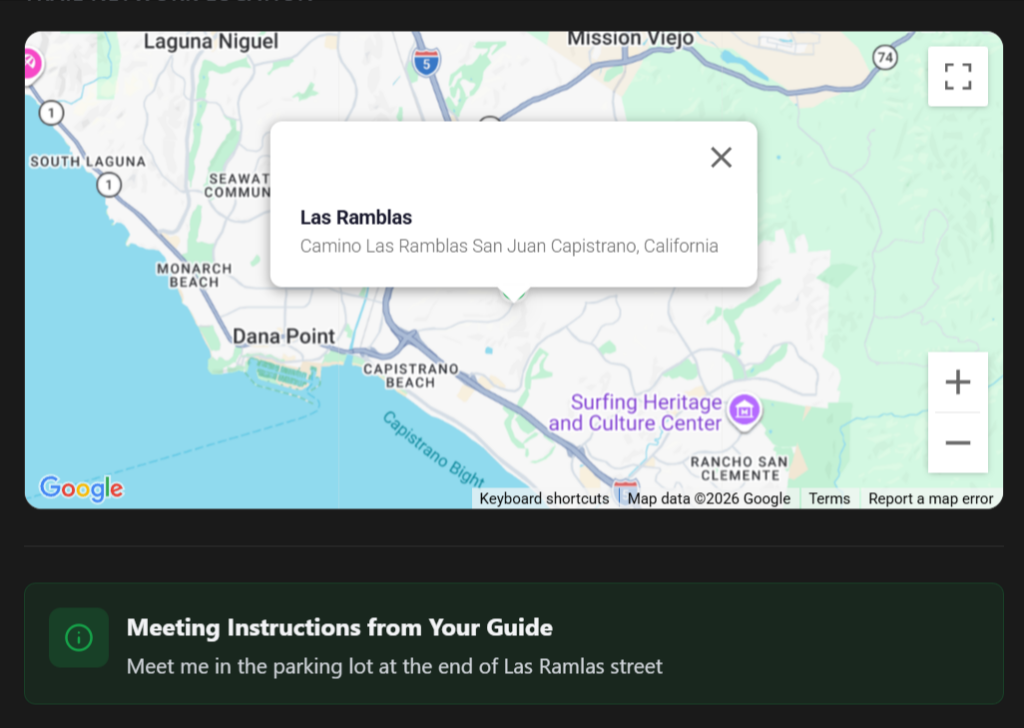1024x728 pixels.
Task: Click the Route 74 highway shield
Action: (883, 58)
